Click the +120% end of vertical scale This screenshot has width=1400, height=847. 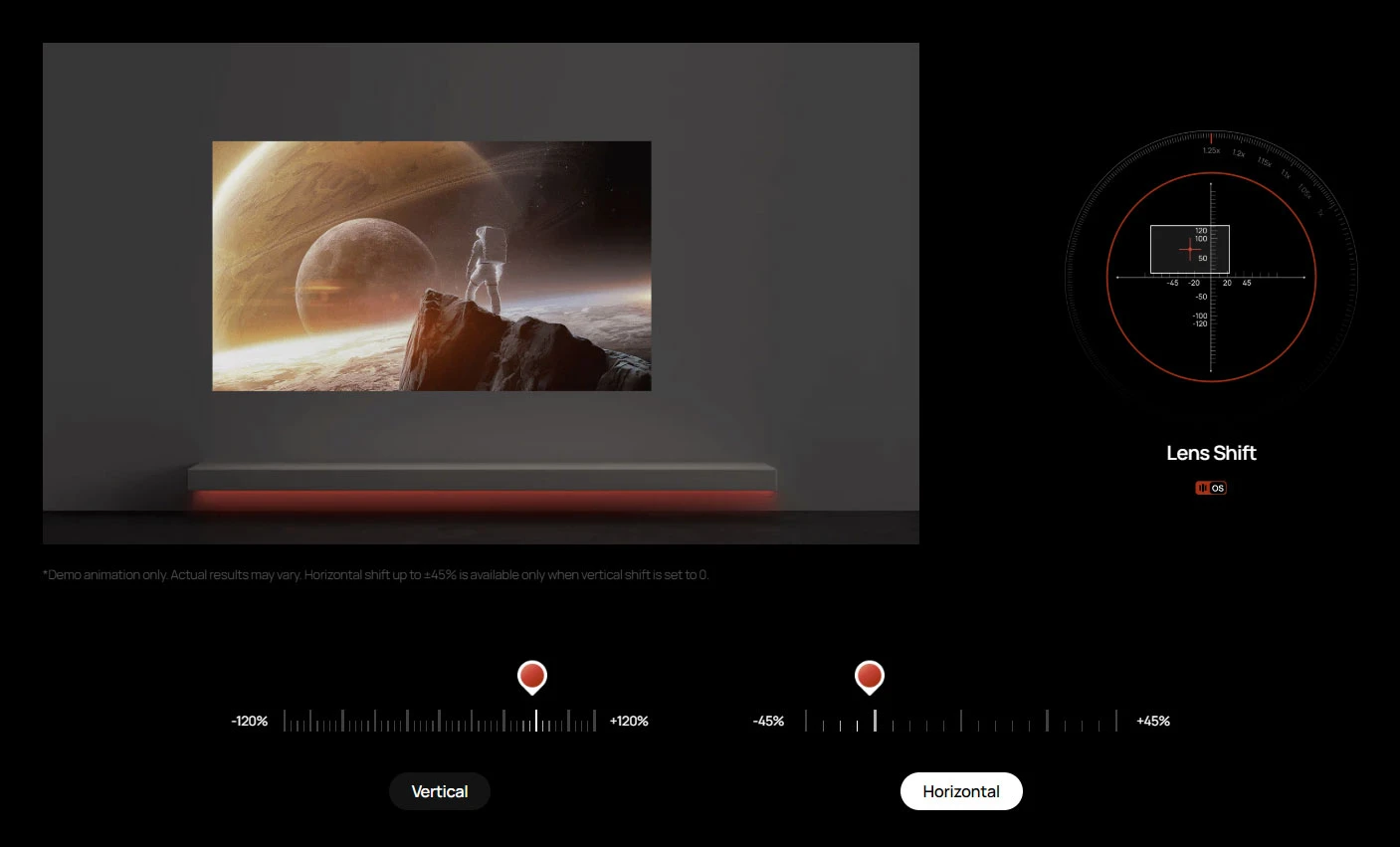point(629,721)
